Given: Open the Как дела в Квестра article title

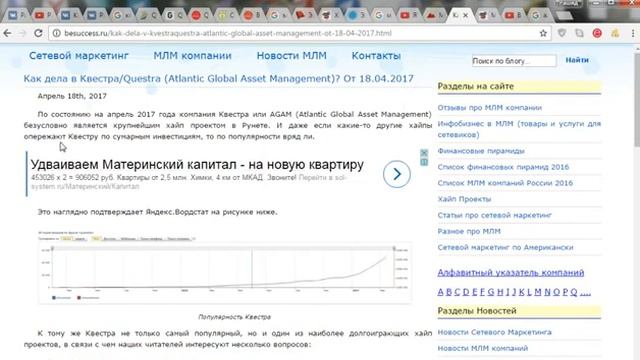Looking at the screenshot, I should (x=218, y=78).
